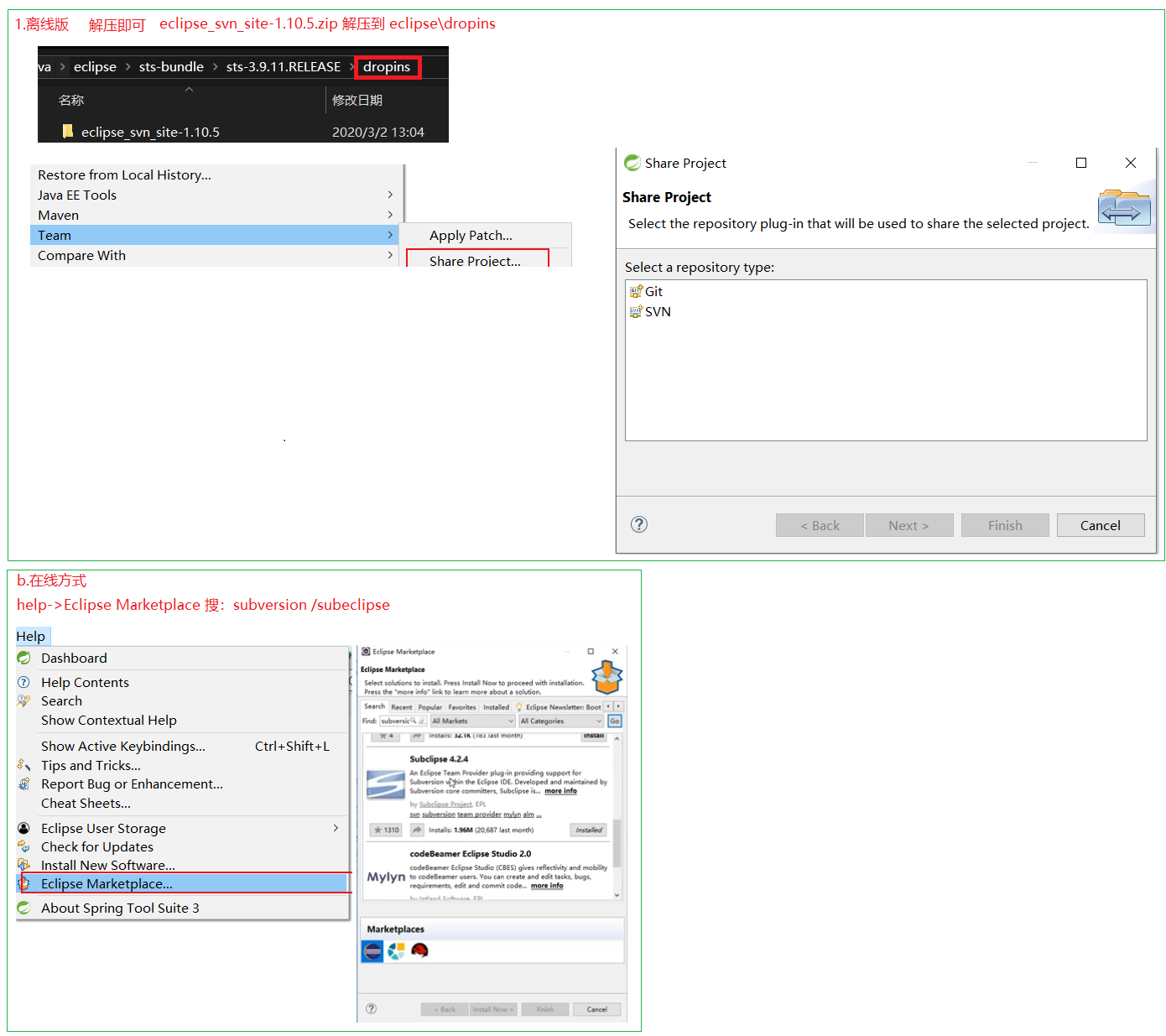Switch to the Popular tab in Marketplace

[429, 707]
